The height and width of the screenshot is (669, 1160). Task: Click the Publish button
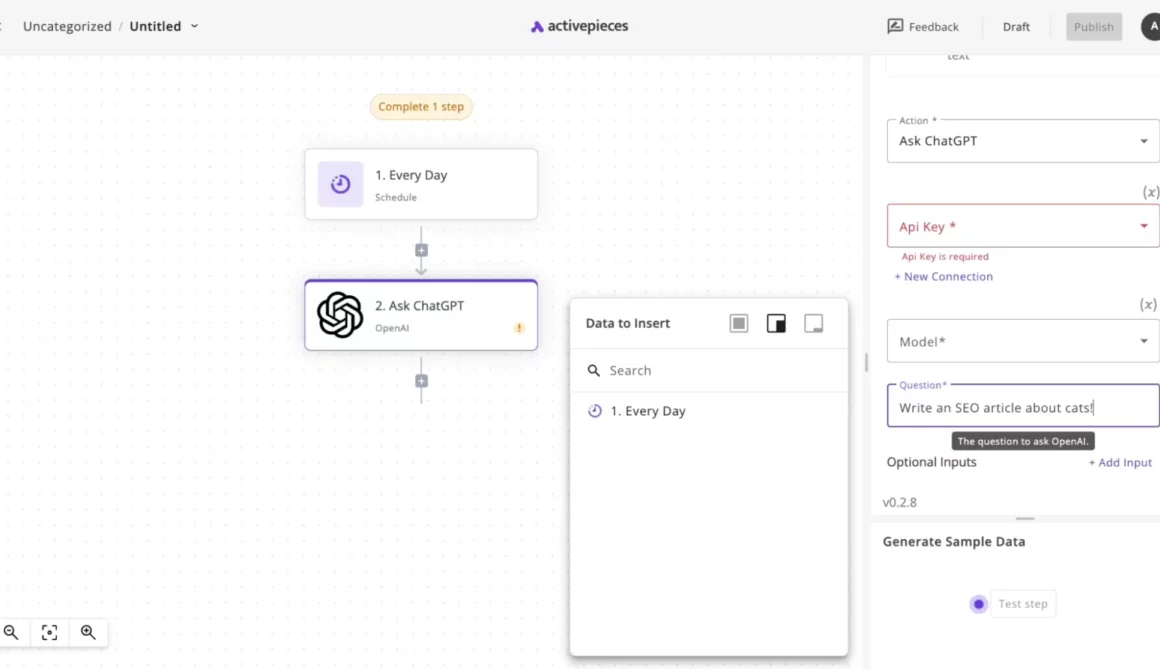point(1094,26)
